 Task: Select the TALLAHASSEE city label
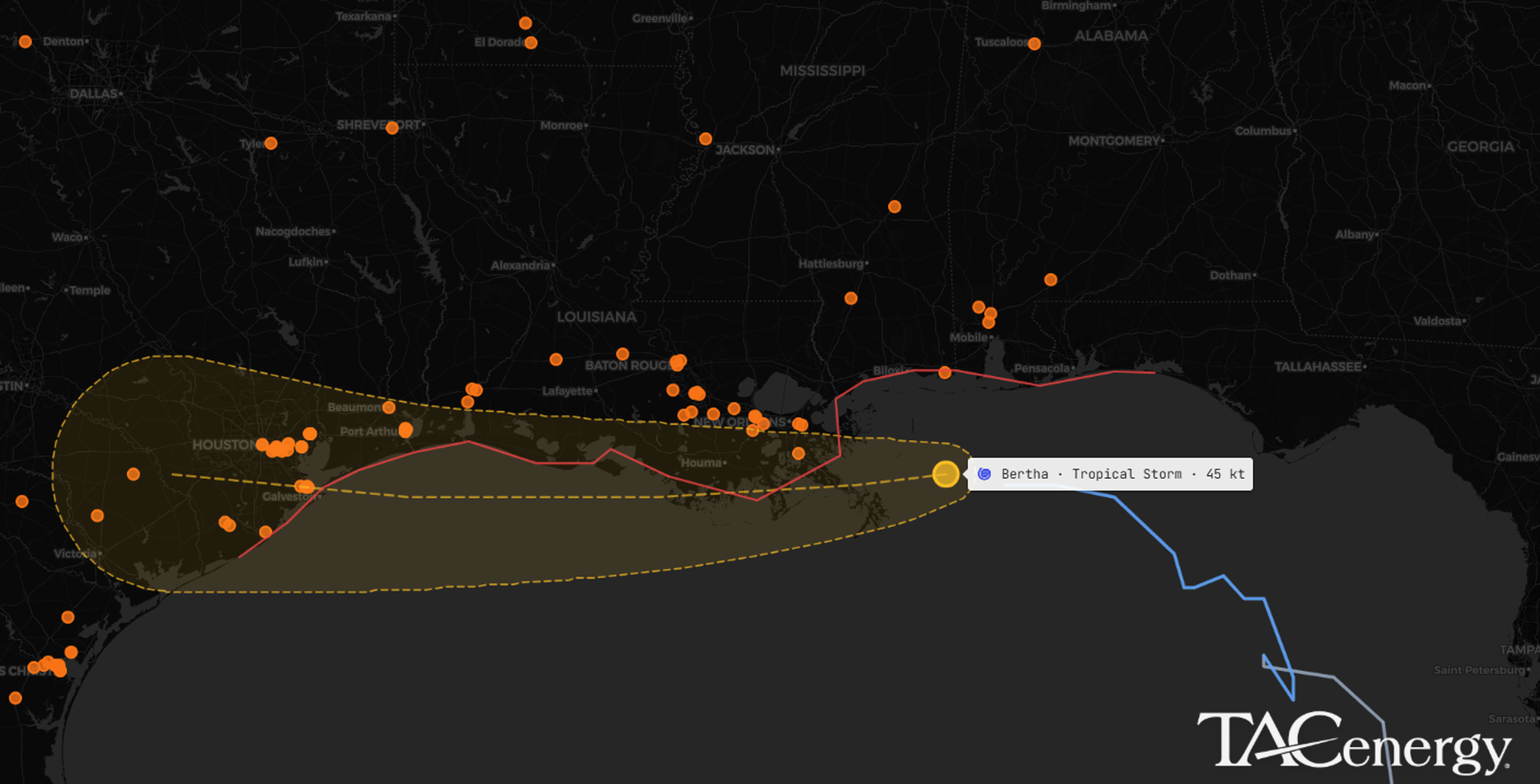(x=1317, y=367)
